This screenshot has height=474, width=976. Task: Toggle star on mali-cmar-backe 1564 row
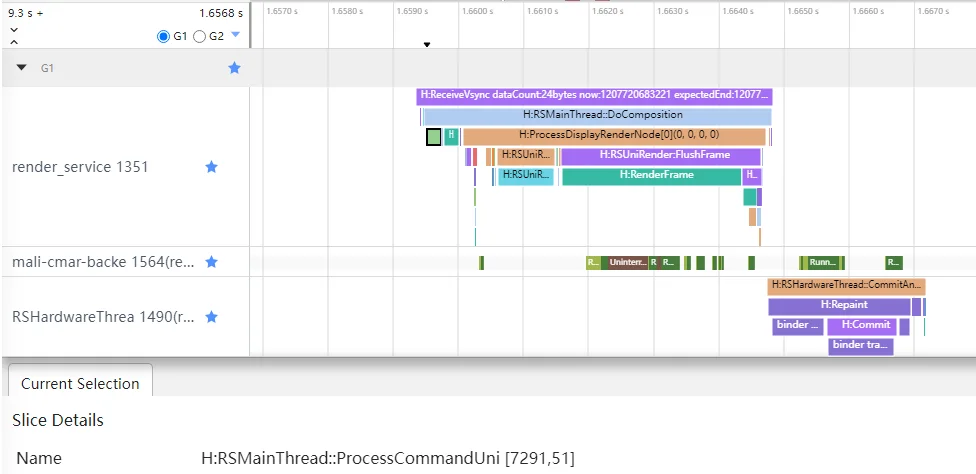[212, 262]
